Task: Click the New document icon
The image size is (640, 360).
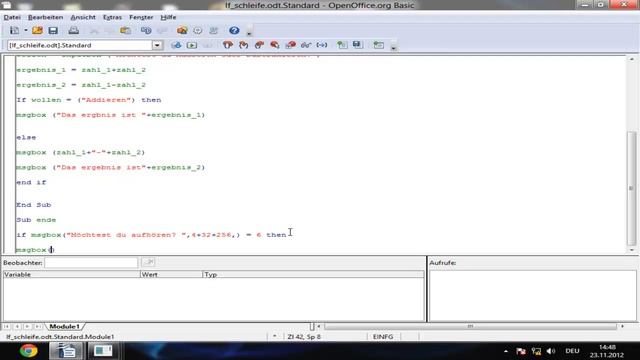Action: point(15,31)
